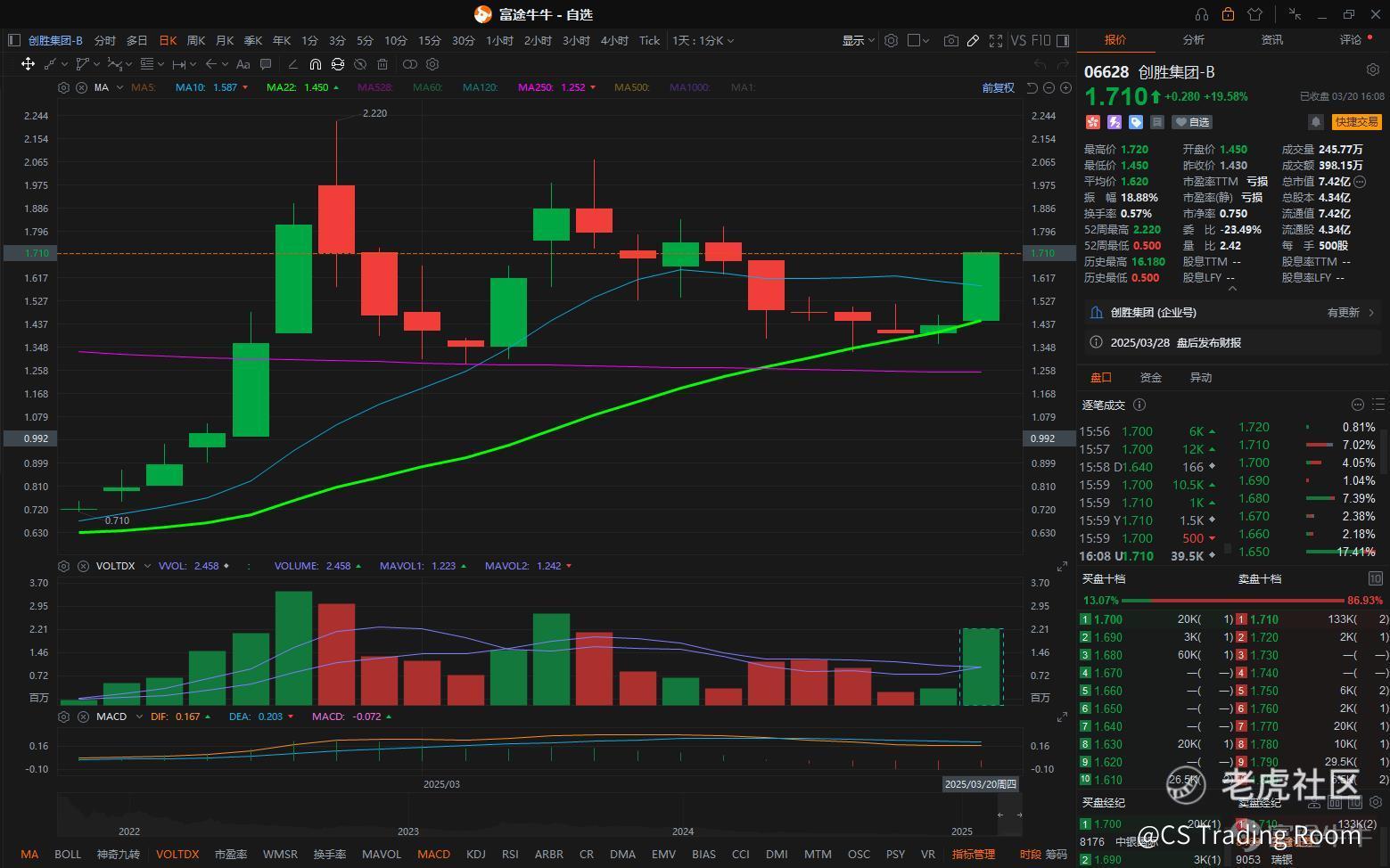Screen dimensions: 1390x868
Task: Close the VOLTDX volume indicator panel
Action: (x=83, y=566)
